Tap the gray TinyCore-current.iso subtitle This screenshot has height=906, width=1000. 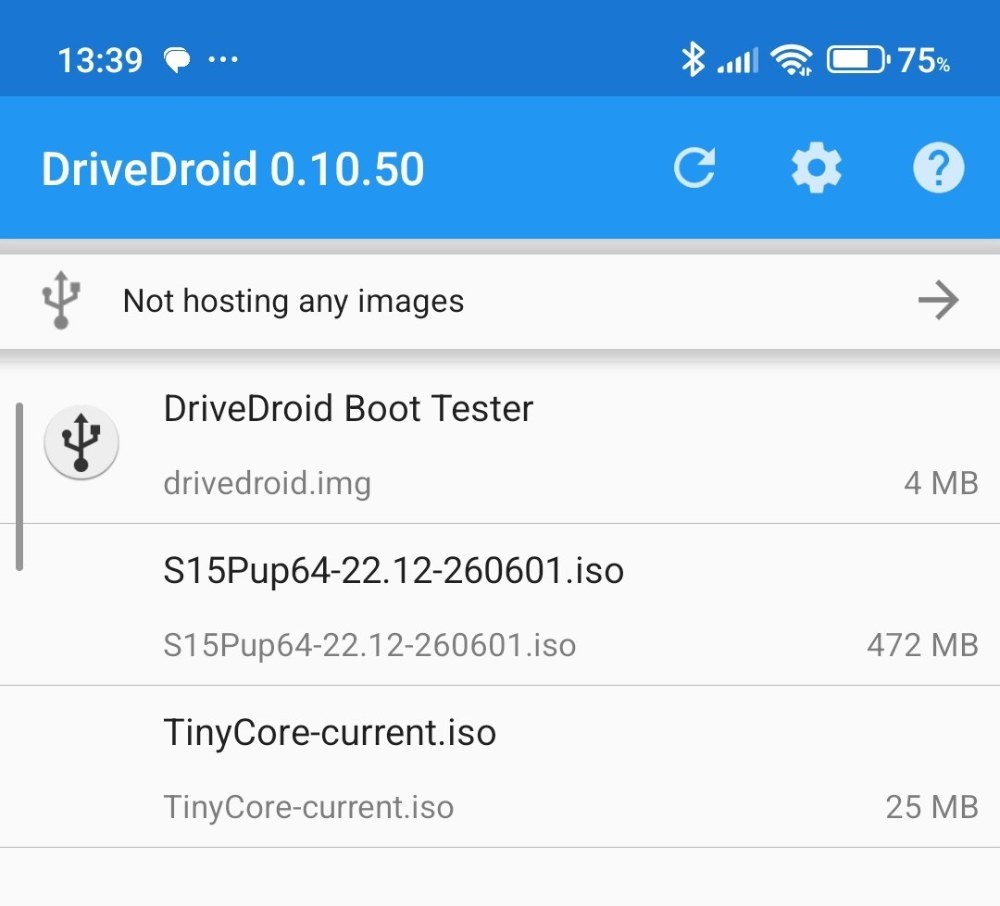309,807
